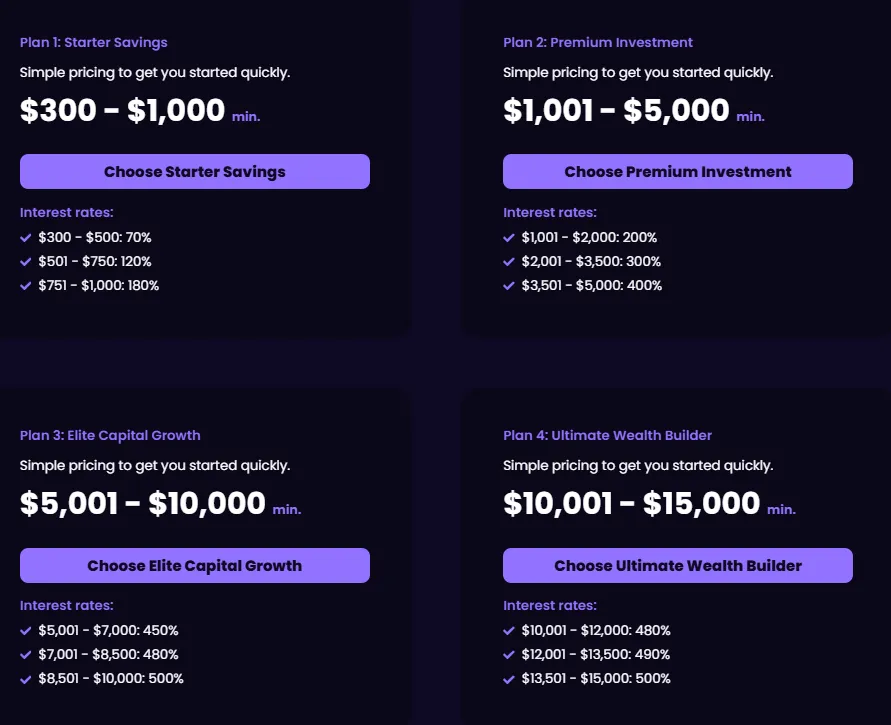Click the checkmark beside $10,001 - $12,000: 480%
This screenshot has width=891, height=725.
509,631
